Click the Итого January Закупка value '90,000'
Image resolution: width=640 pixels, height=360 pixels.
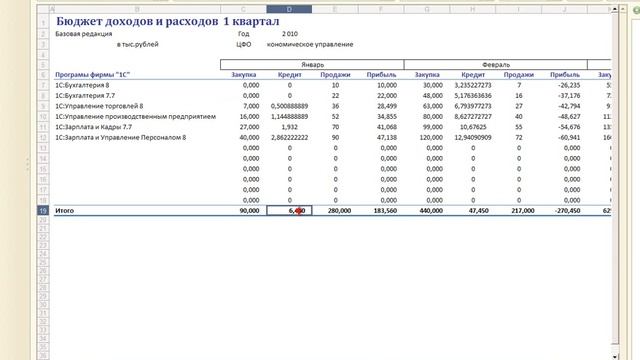(x=249, y=211)
